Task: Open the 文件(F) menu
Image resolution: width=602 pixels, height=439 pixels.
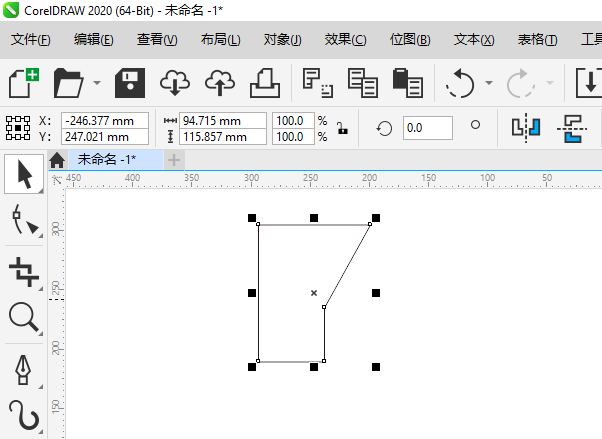Action: pyautogui.click(x=31, y=40)
